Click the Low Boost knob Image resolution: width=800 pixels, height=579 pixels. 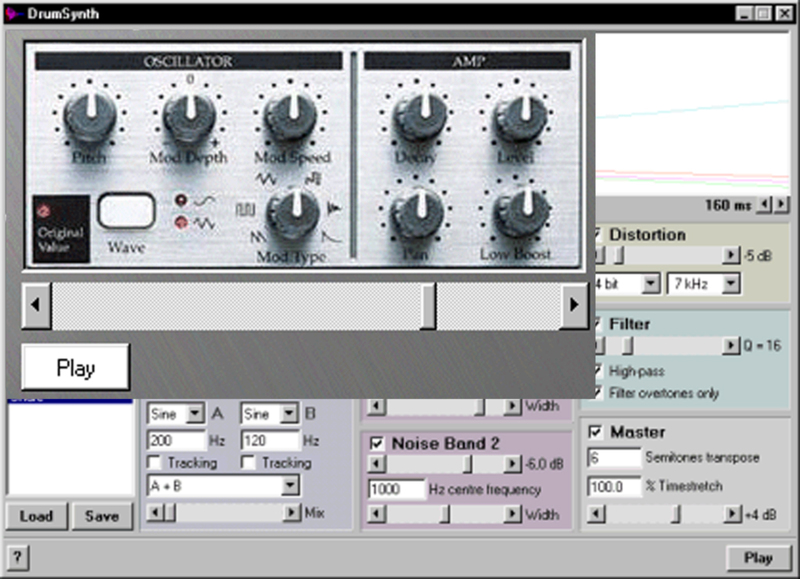(x=521, y=214)
